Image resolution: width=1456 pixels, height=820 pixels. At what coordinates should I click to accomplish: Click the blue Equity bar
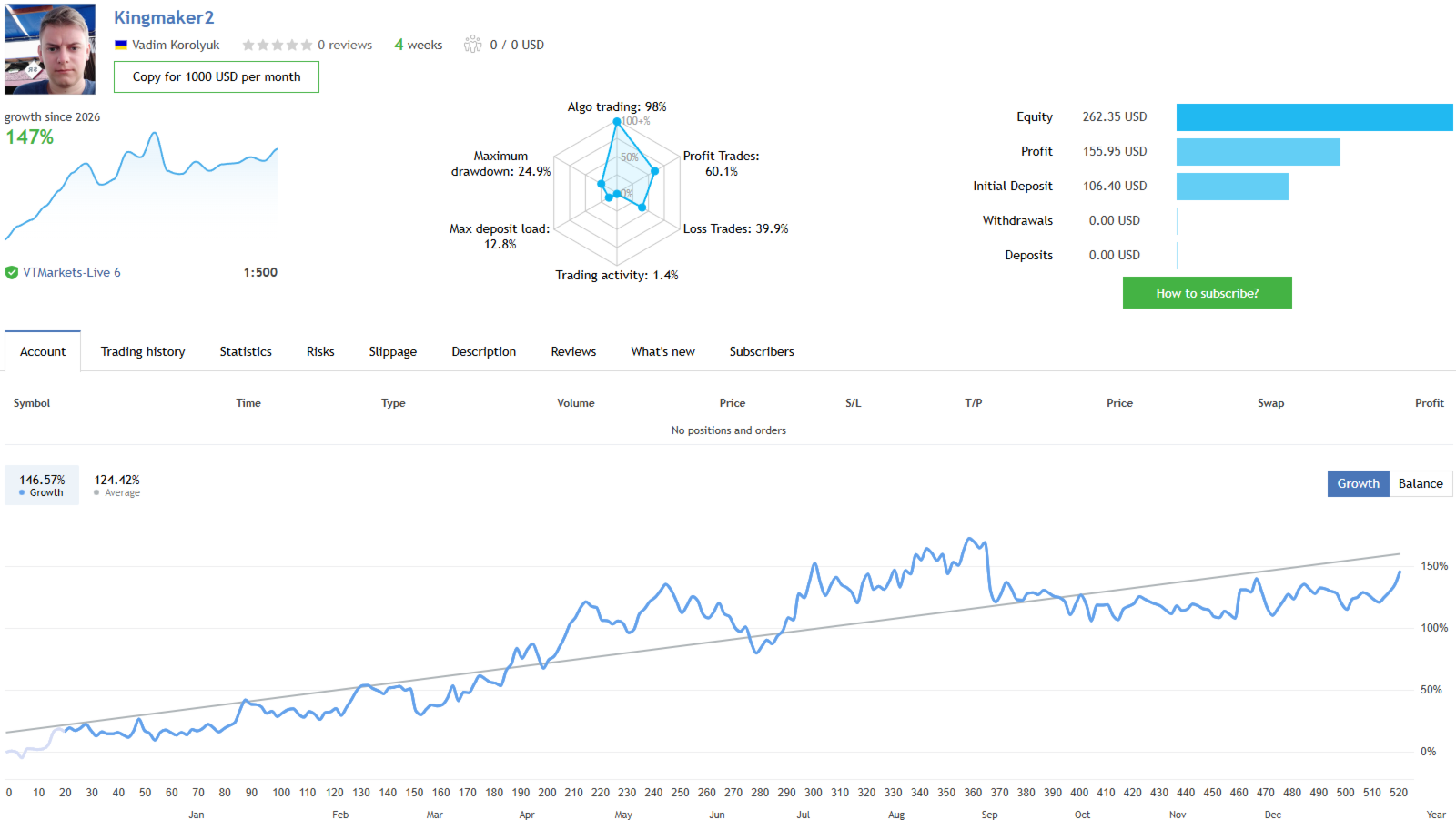(1314, 117)
